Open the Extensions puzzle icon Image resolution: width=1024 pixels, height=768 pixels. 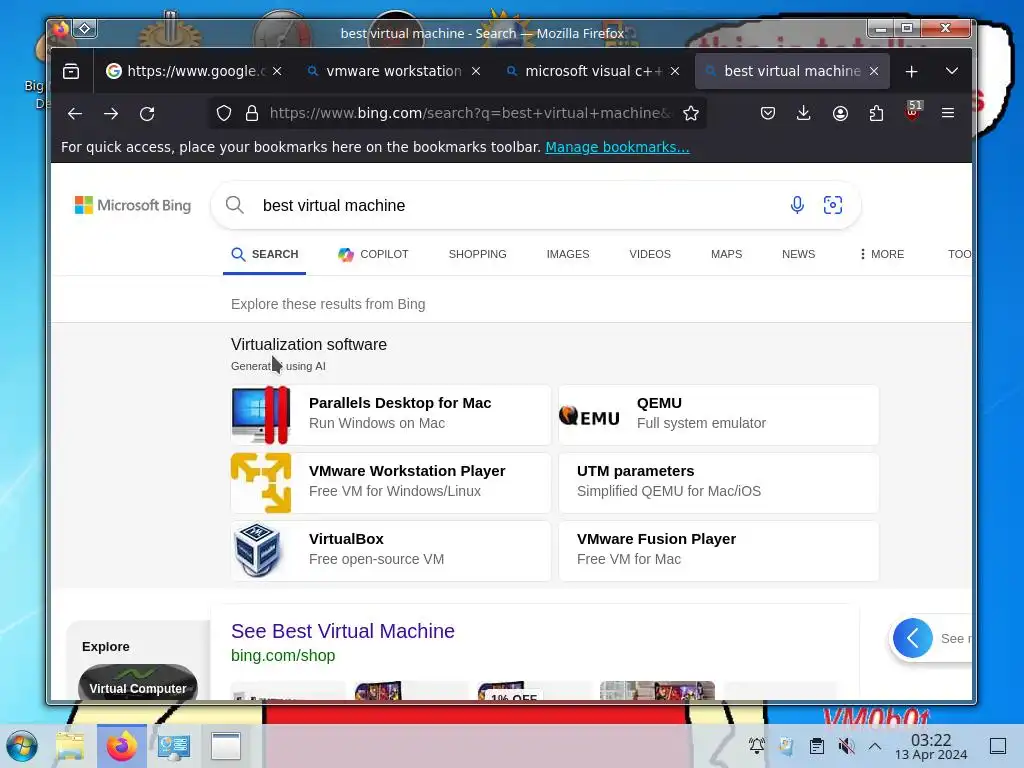[876, 114]
